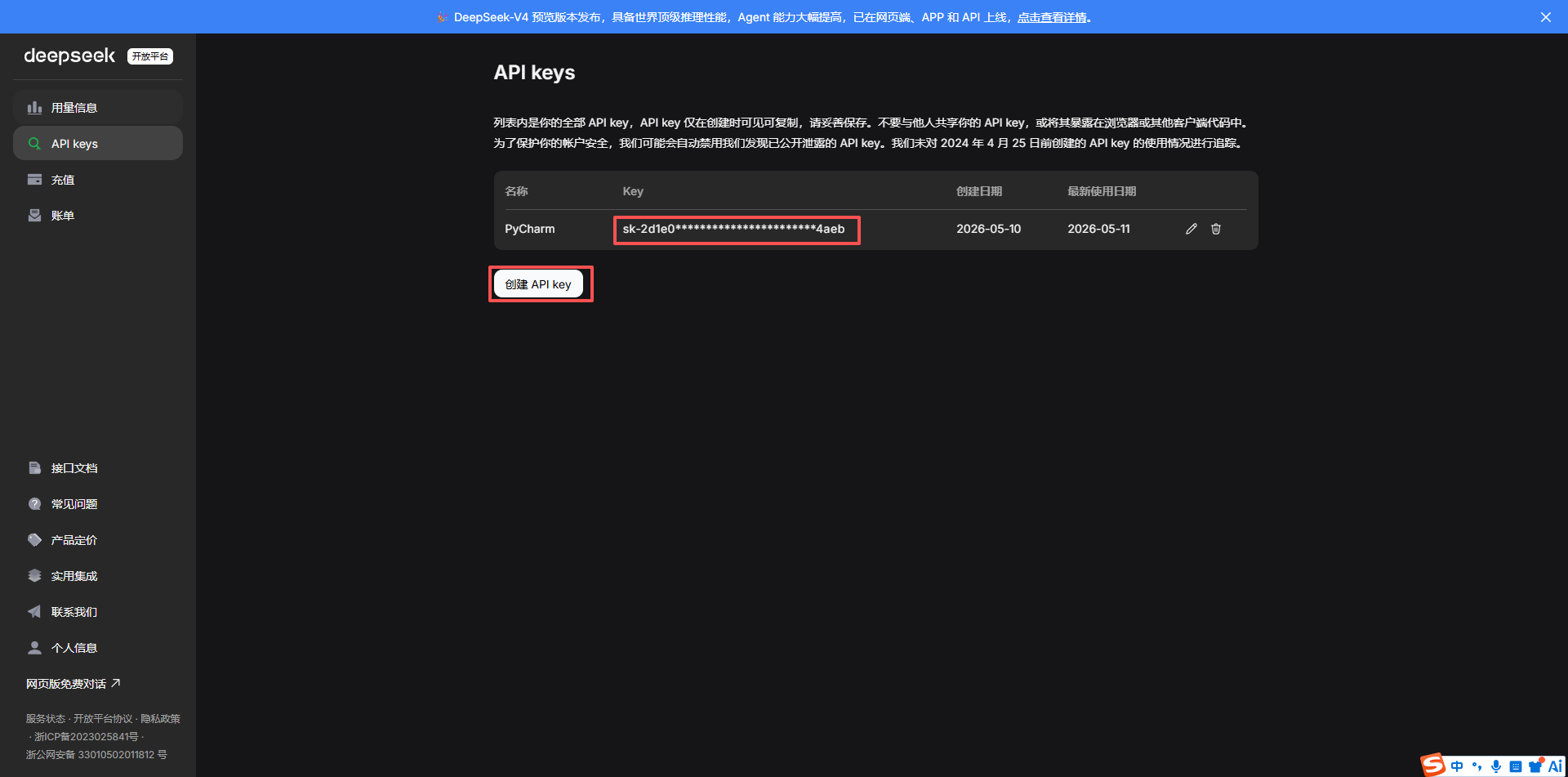Viewport: 1568px width, 777px height.
Task: Open 个人信息 profile page
Action: tap(98, 648)
